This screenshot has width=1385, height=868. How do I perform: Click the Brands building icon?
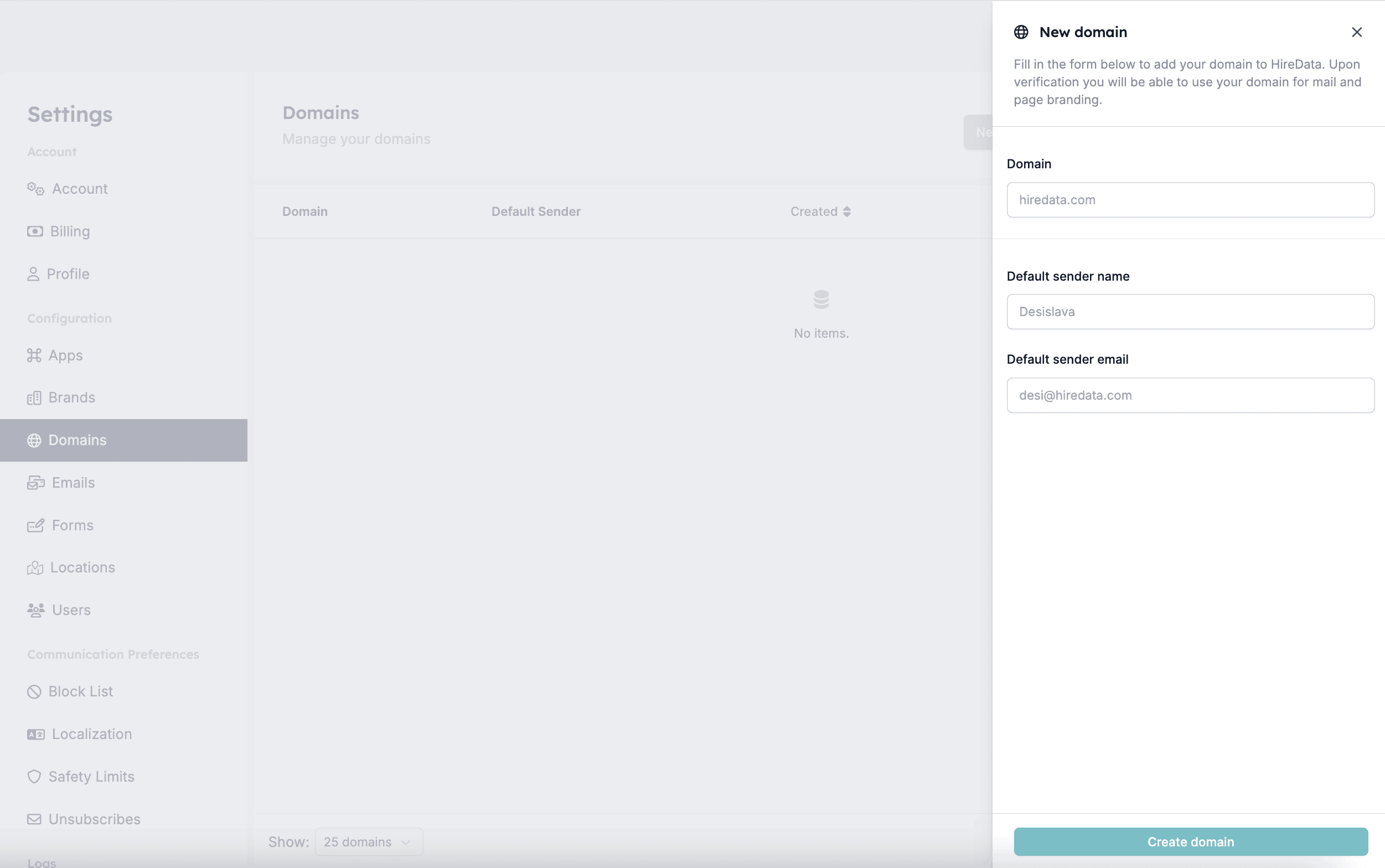pos(34,398)
